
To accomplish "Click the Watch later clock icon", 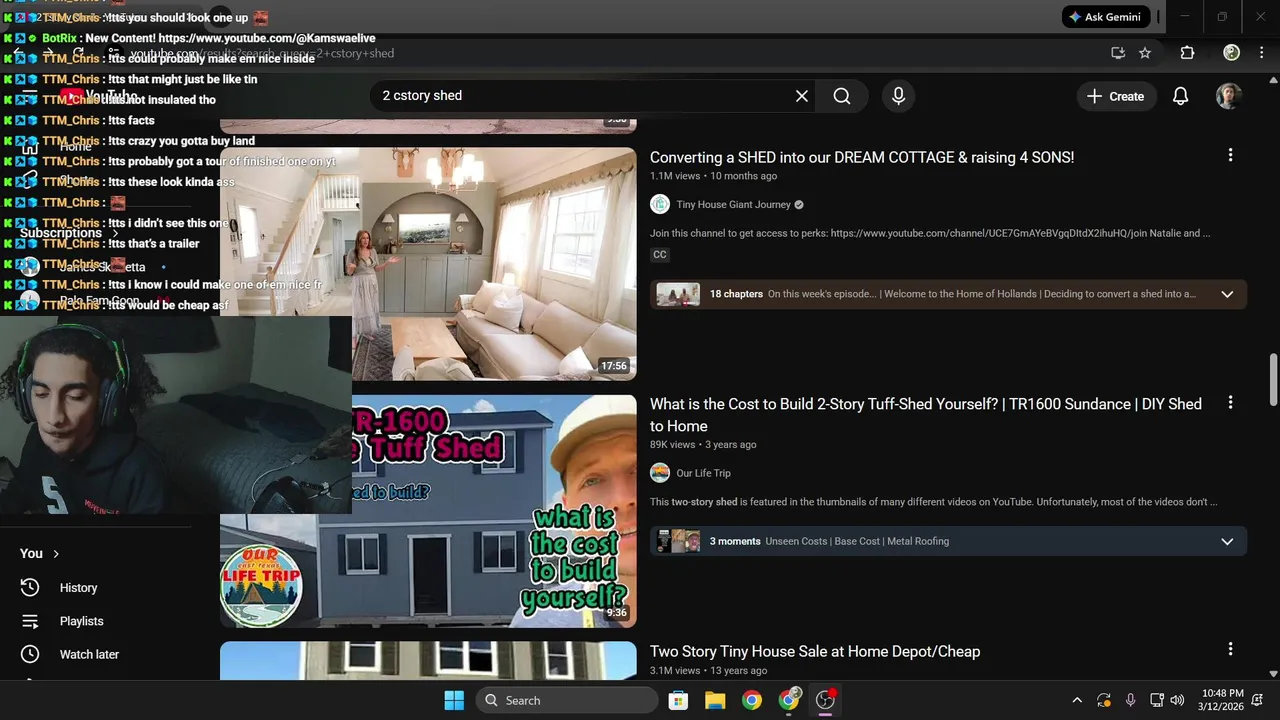I will (30, 654).
